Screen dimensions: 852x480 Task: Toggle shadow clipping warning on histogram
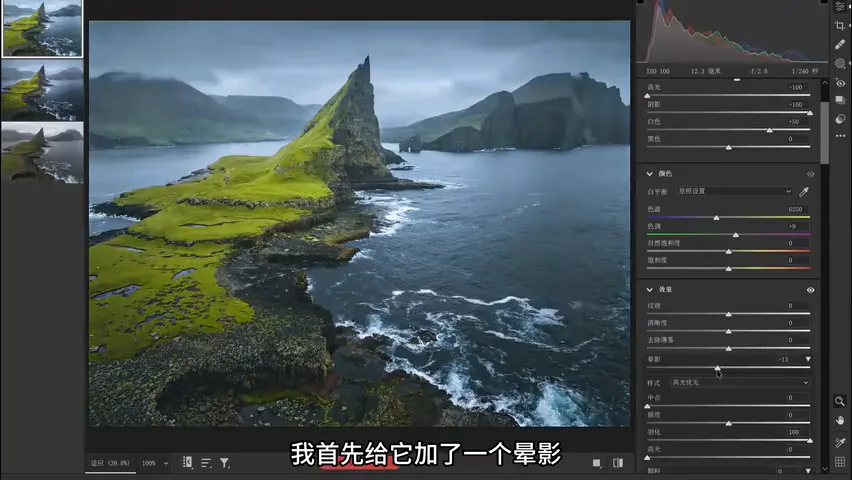640,2
